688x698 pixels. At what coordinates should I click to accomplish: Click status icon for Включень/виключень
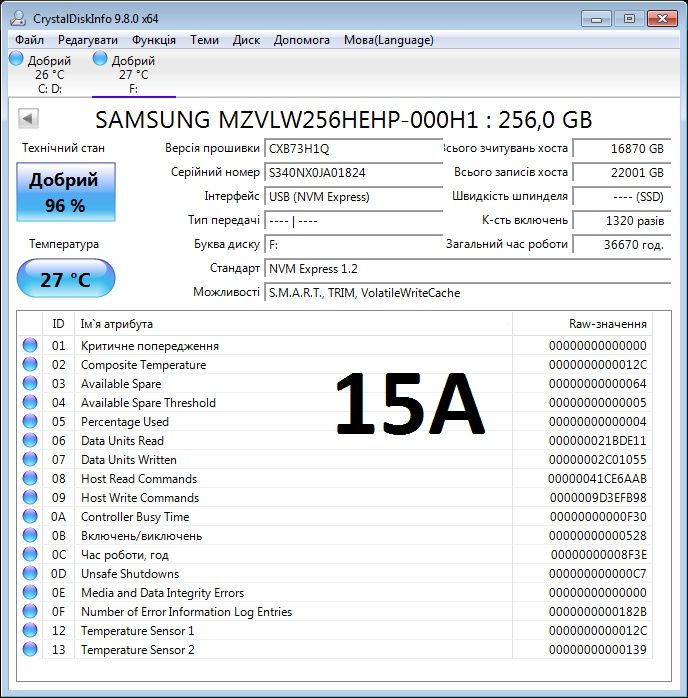(30, 535)
